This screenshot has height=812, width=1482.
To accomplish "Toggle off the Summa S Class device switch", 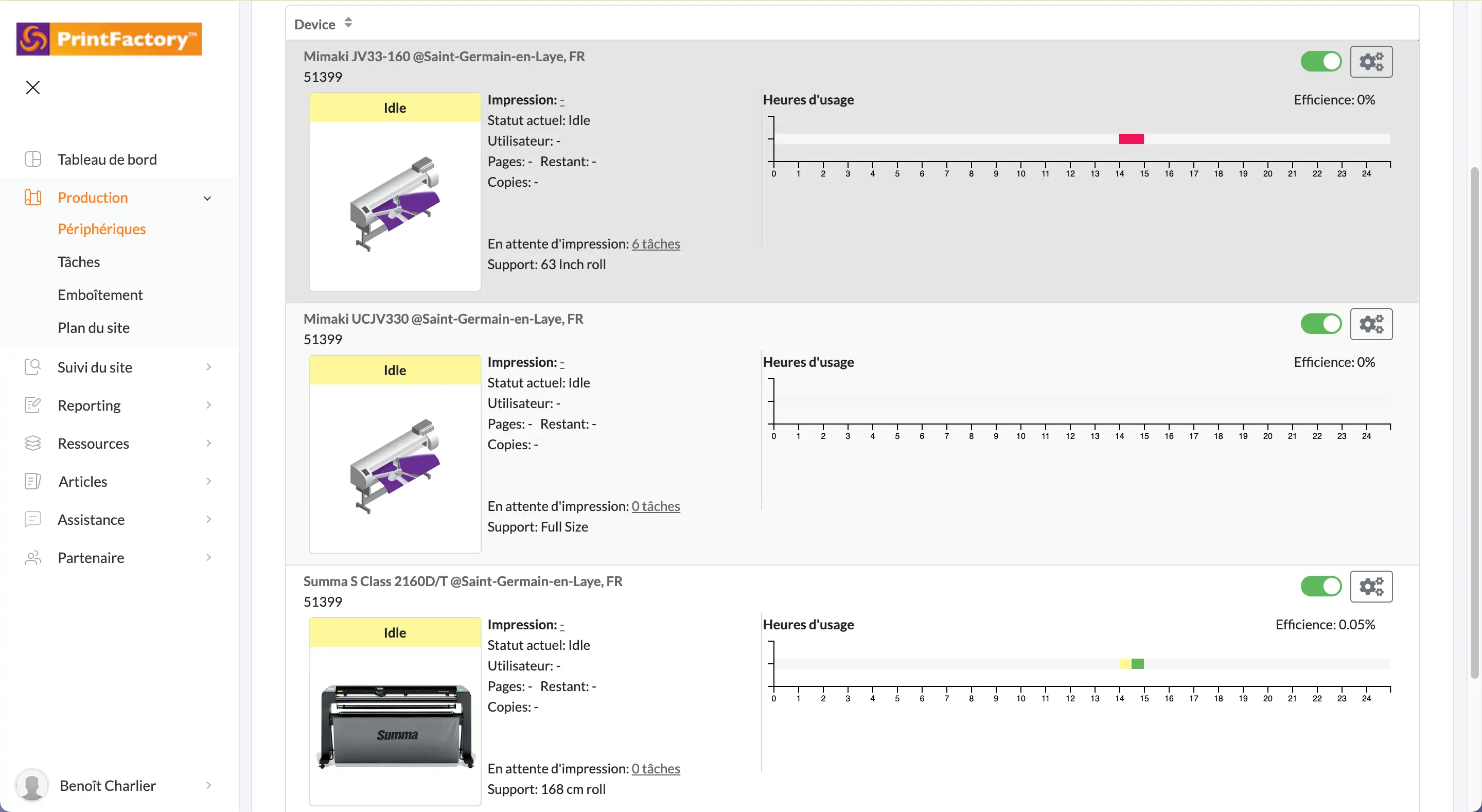I will tap(1321, 587).
